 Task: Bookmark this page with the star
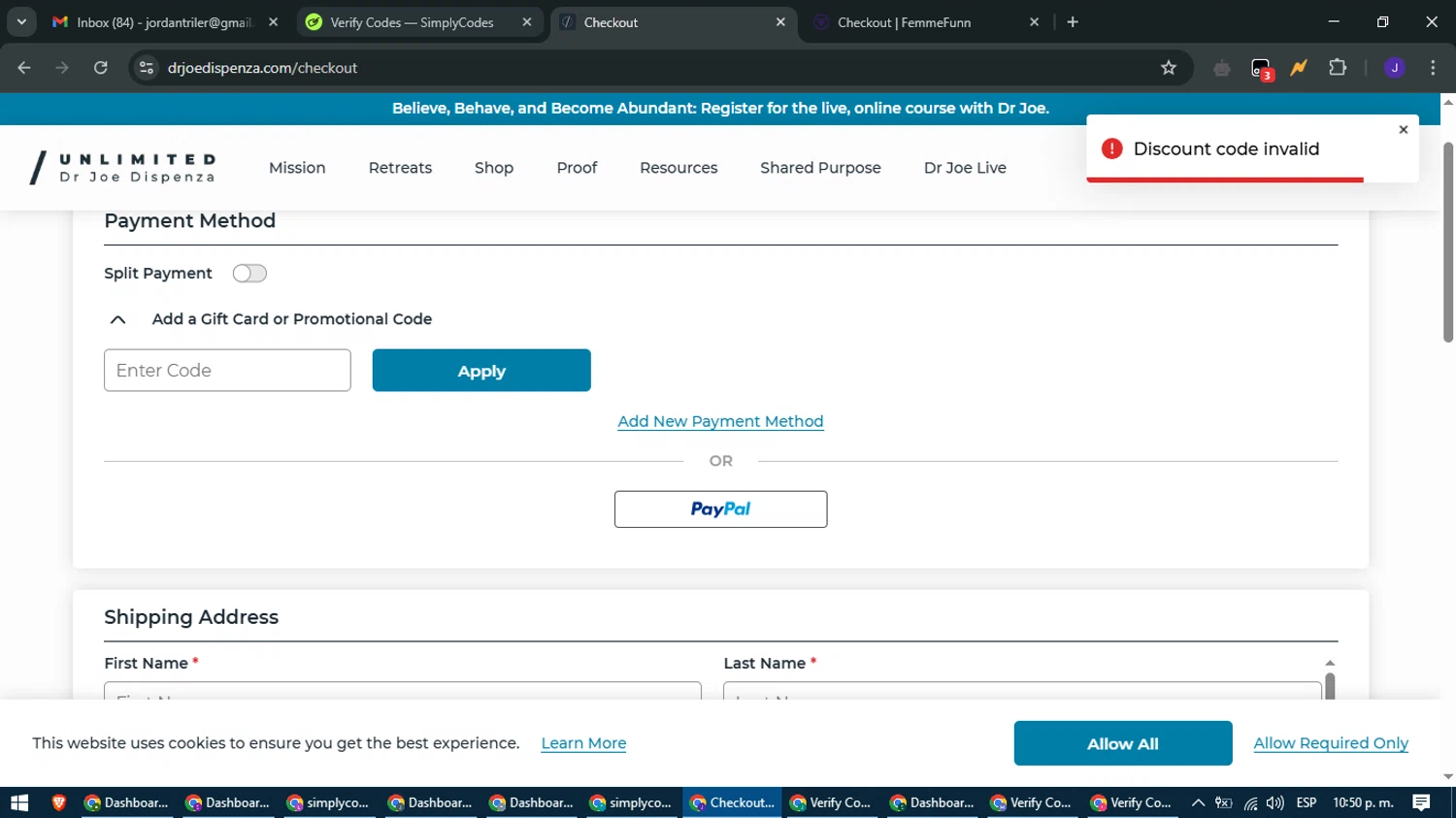pos(1169,68)
